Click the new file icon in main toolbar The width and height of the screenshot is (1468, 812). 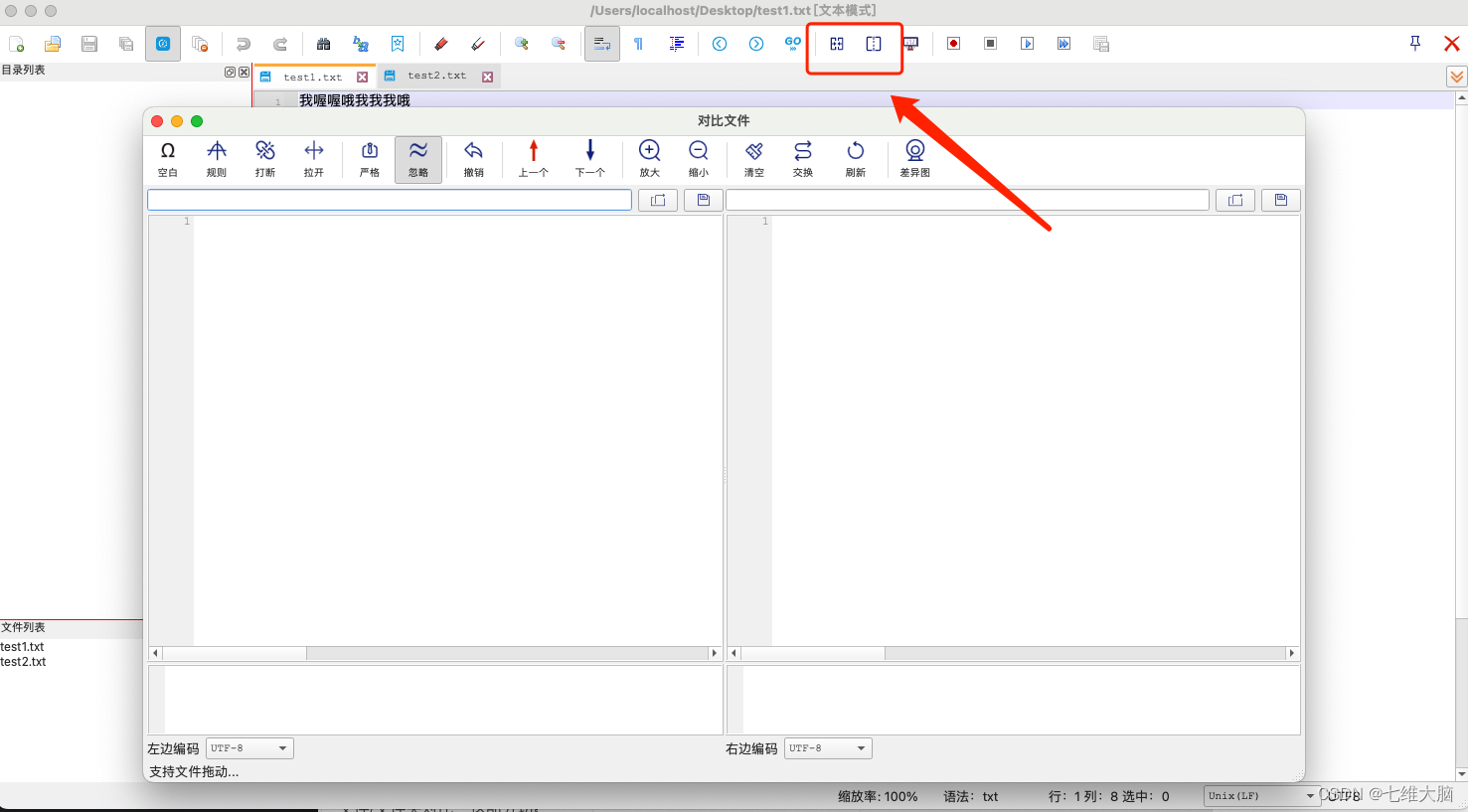click(17, 44)
